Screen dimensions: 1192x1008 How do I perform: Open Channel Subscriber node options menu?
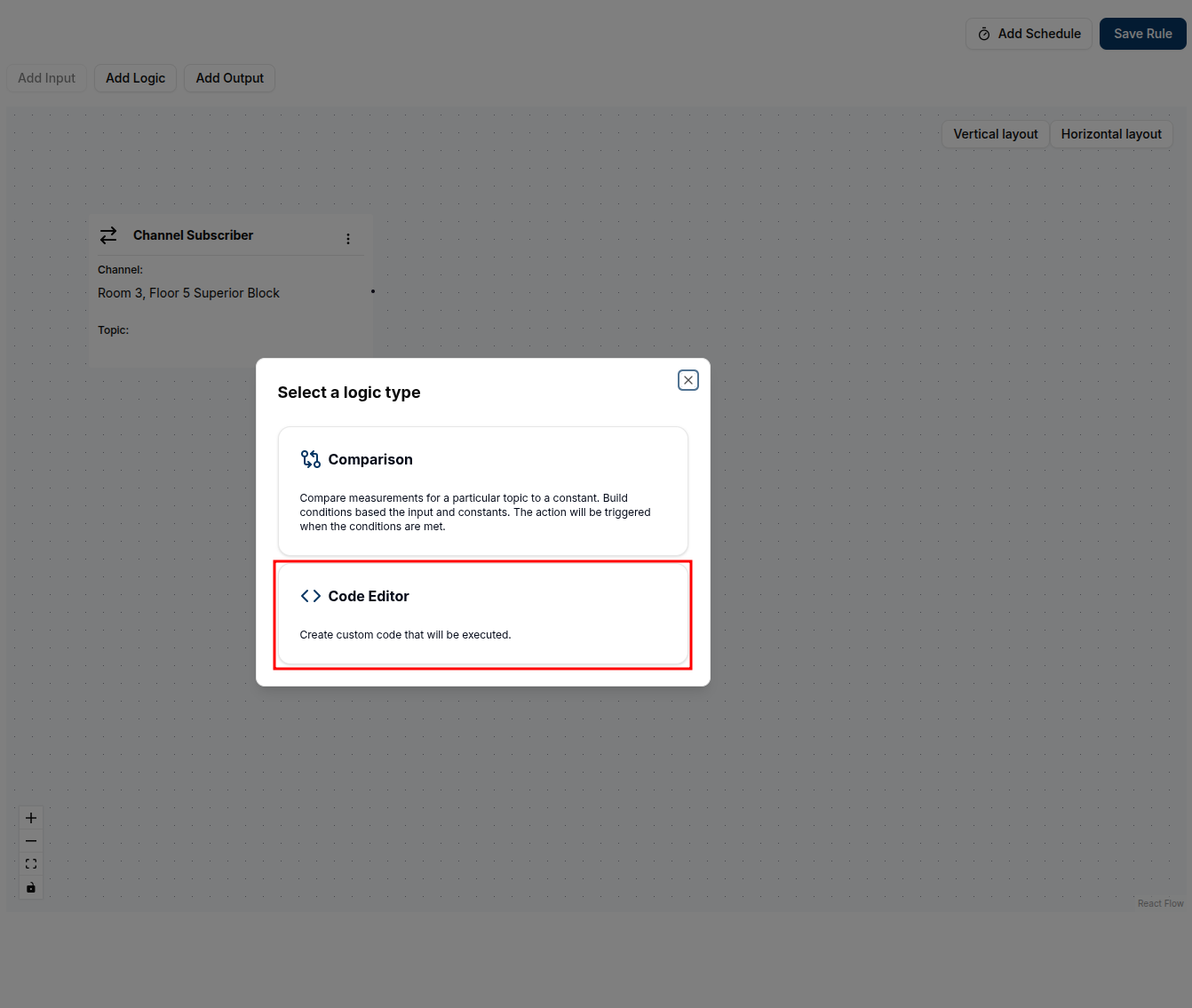[x=348, y=238]
